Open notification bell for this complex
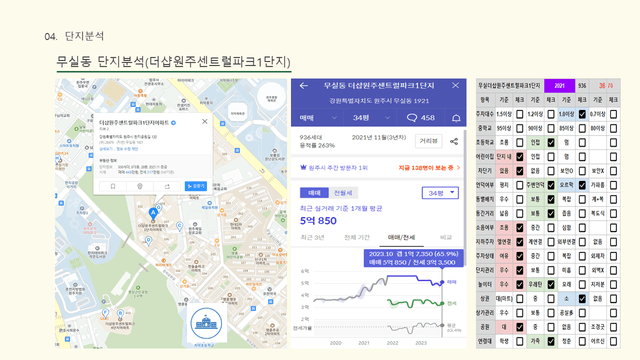640x360 pixels. [x=456, y=118]
